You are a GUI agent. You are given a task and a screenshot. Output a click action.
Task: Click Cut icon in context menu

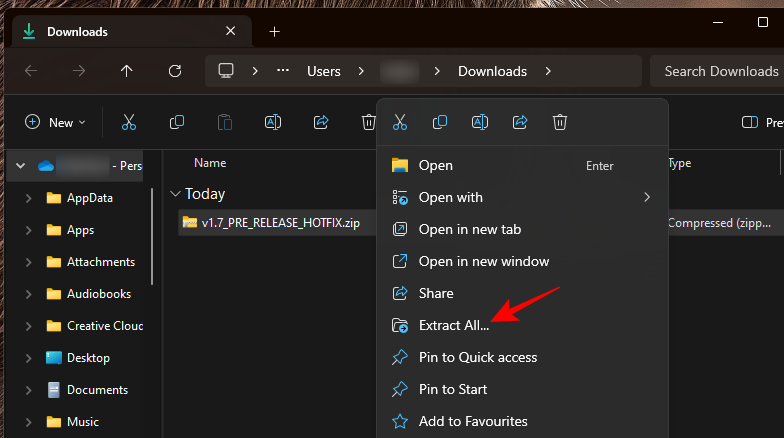click(400, 122)
